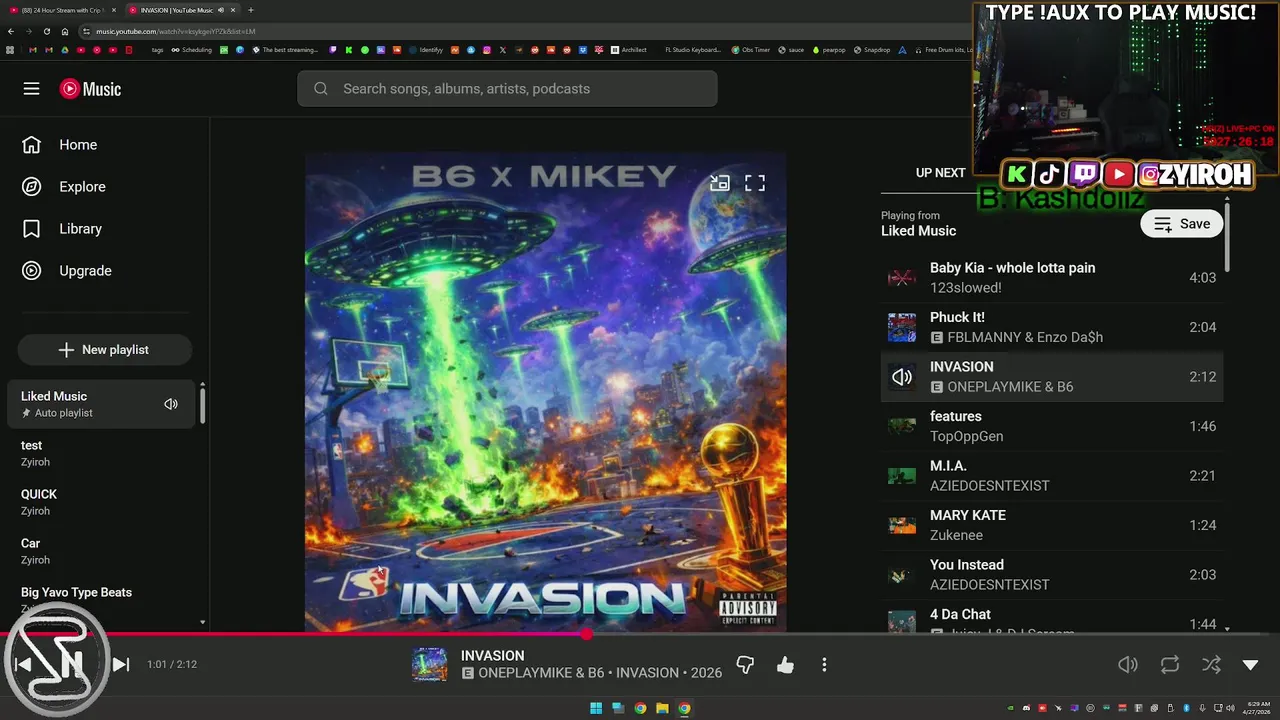Click the queue scrollbar

(x=1227, y=238)
